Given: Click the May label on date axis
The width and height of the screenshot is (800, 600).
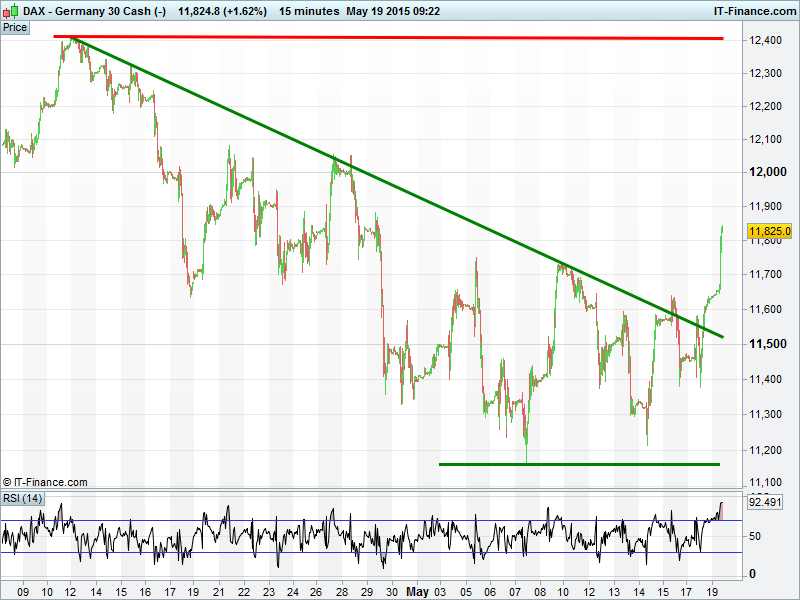Looking at the screenshot, I should click(418, 591).
